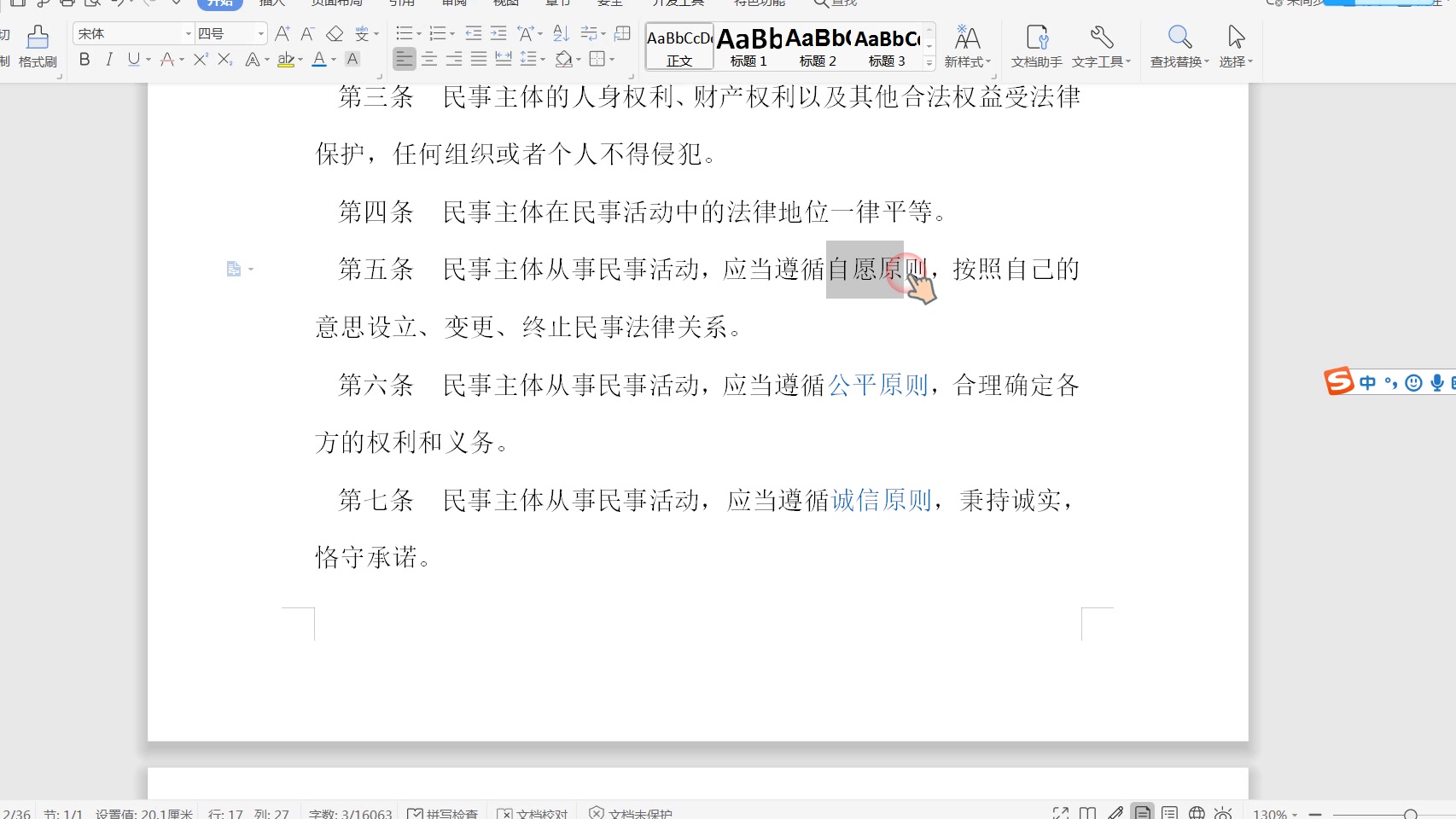Viewport: 1456px width, 819px height.
Task: Click the line spacing icon
Action: click(x=528, y=59)
